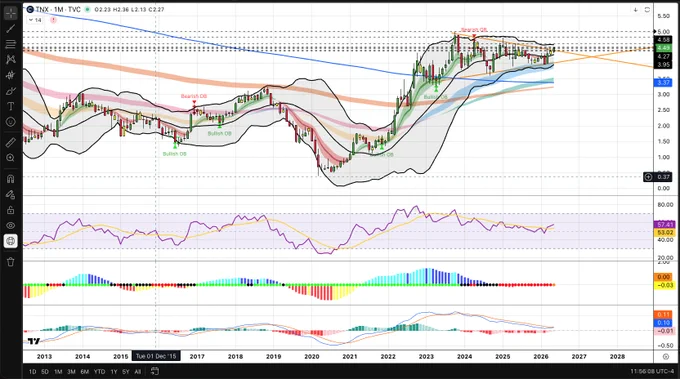The width and height of the screenshot is (680, 379).
Task: Click the 2020 label on time axis
Action: [x=312, y=356]
